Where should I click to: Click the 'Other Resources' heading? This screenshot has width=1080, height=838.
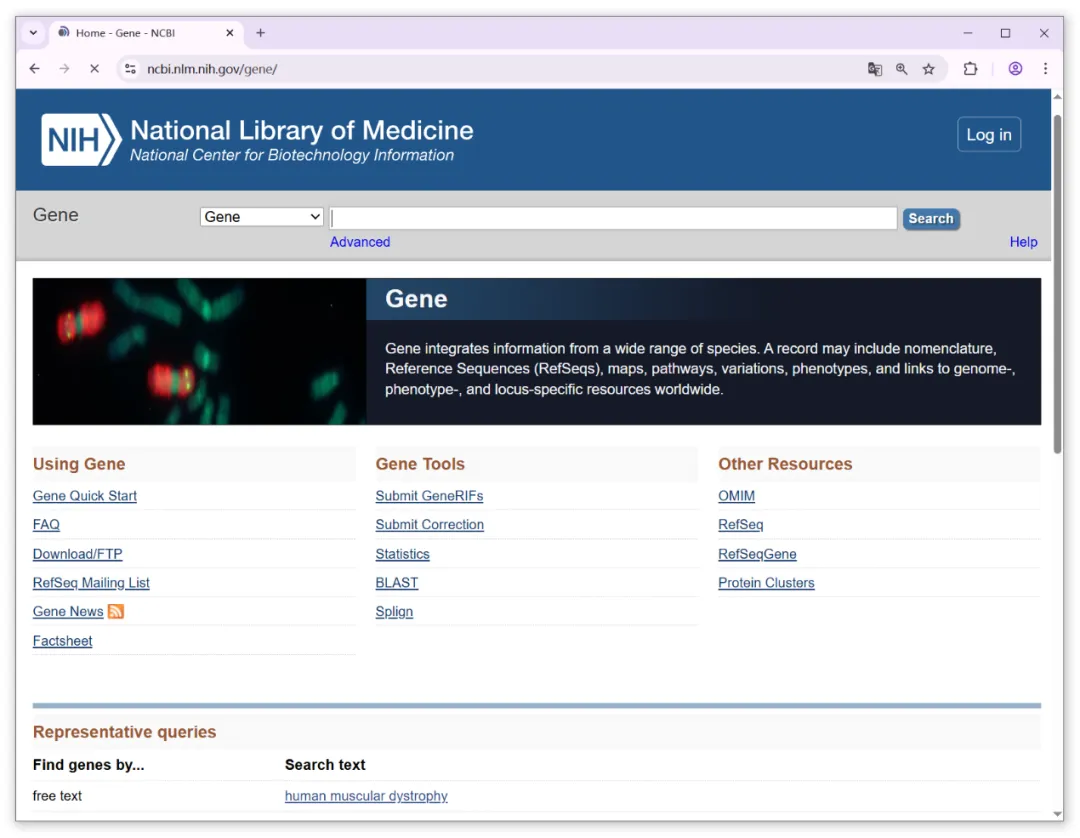(x=785, y=464)
